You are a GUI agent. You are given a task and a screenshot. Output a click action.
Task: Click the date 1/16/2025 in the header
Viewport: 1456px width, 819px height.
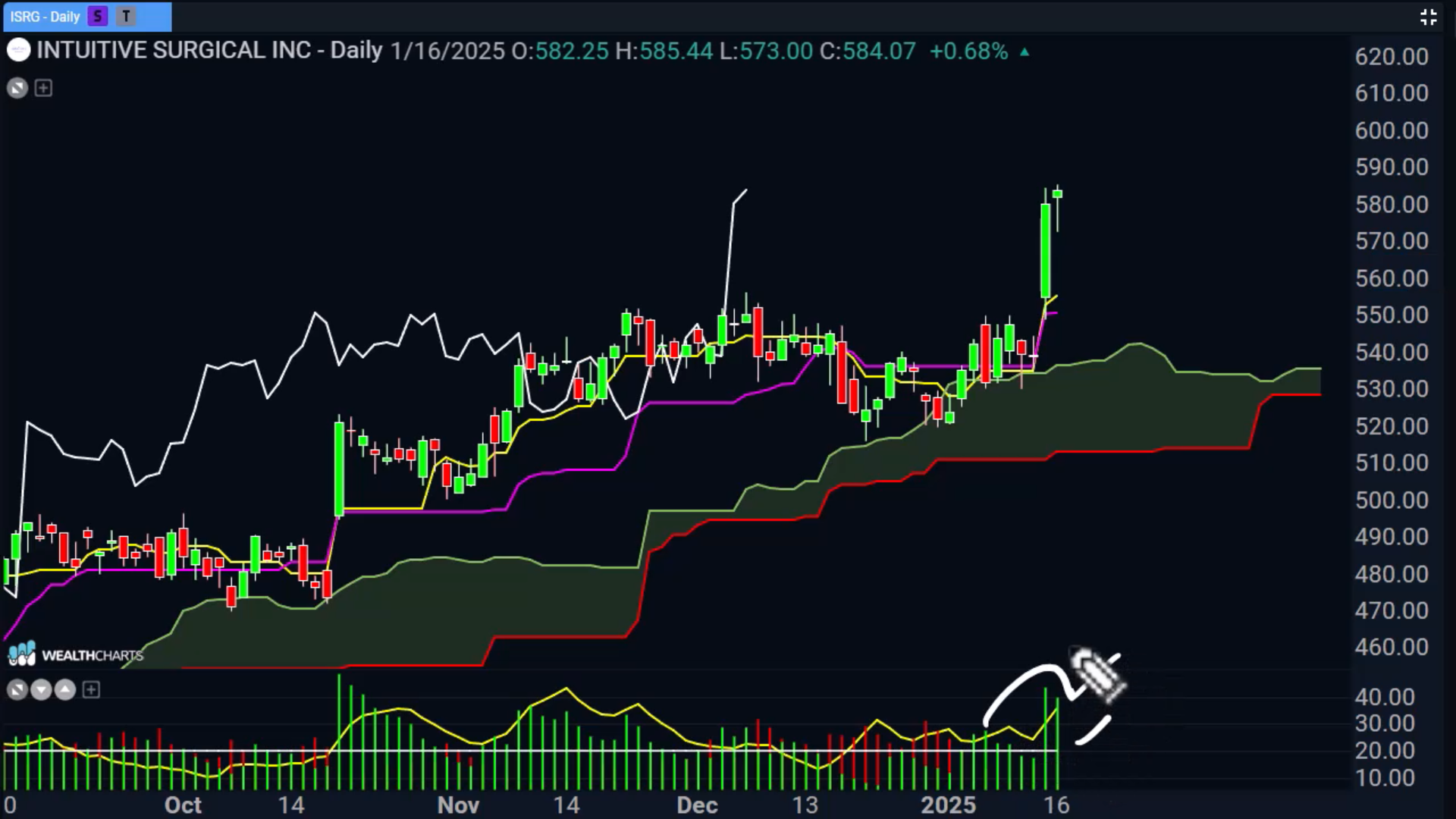447,52
